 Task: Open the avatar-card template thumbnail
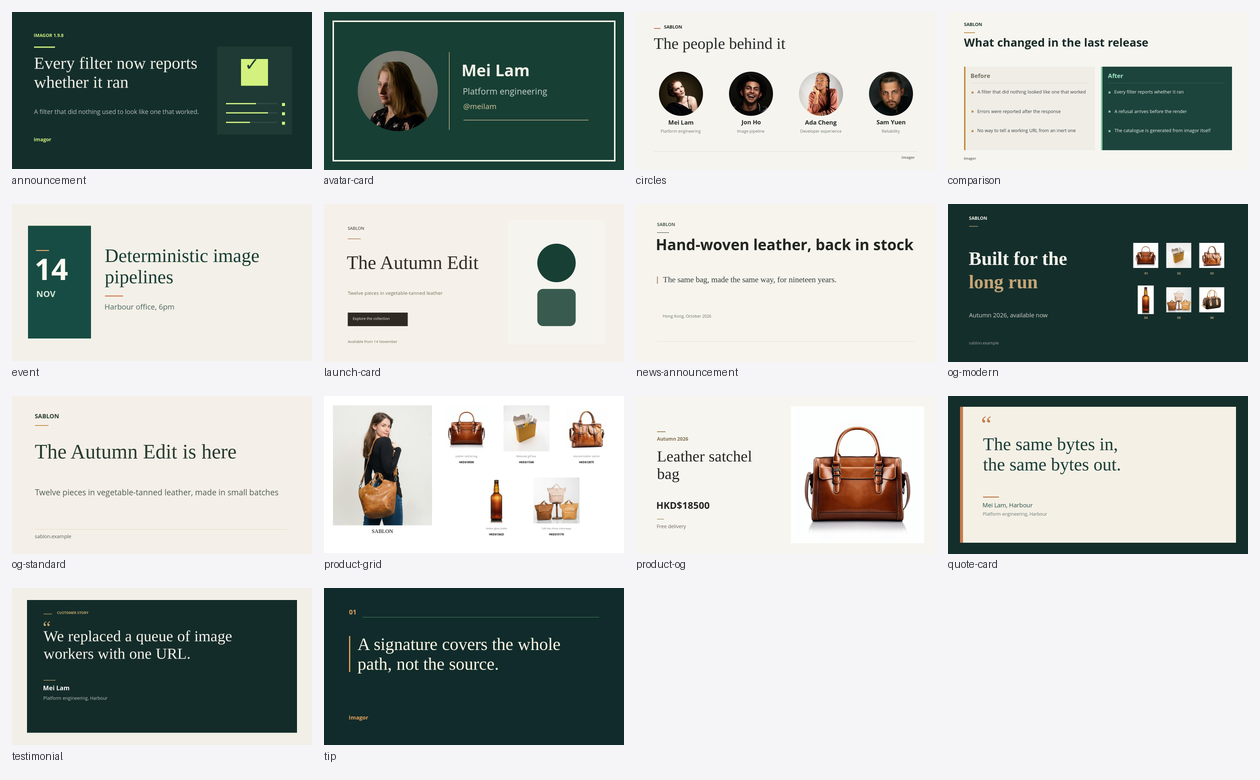[x=474, y=90]
